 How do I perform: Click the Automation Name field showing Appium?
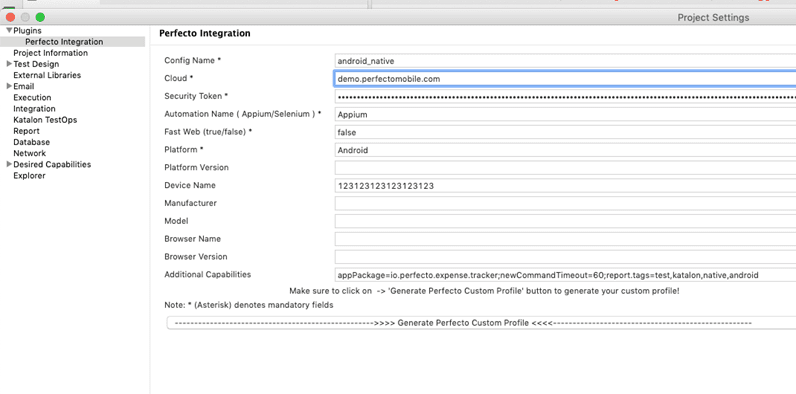pyautogui.click(x=565, y=114)
